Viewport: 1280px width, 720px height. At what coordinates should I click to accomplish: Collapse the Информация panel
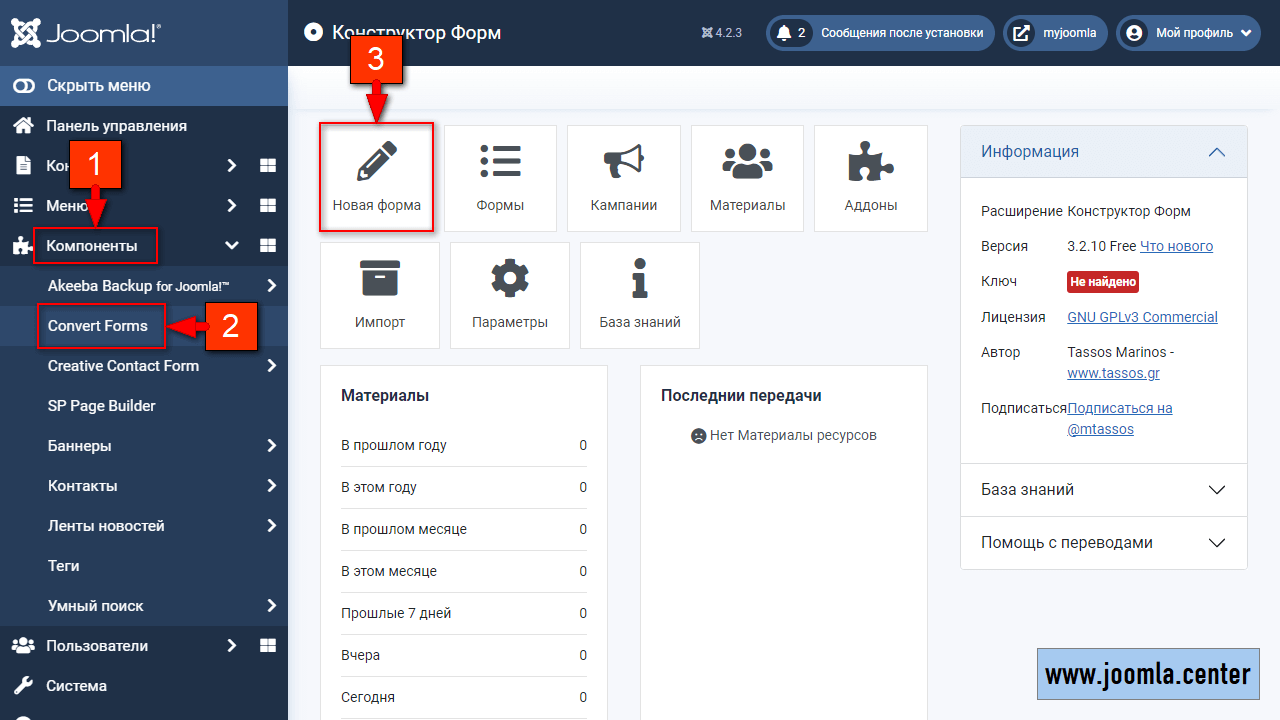tap(1216, 152)
